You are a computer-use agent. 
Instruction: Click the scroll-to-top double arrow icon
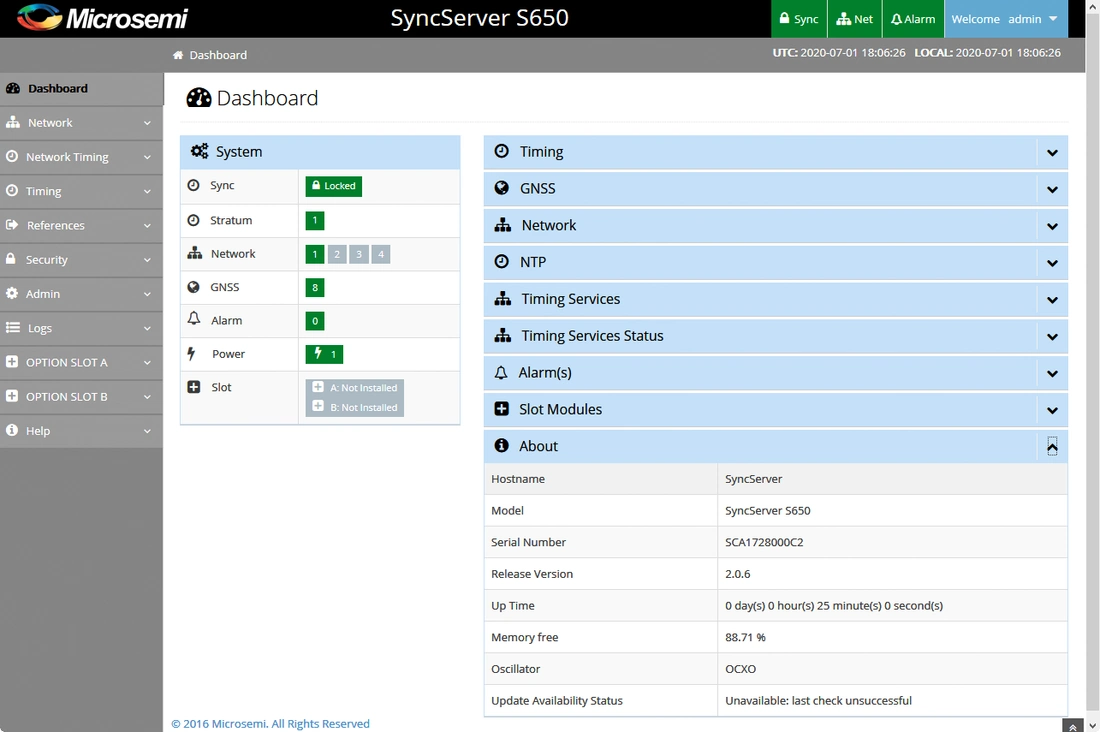(1073, 726)
